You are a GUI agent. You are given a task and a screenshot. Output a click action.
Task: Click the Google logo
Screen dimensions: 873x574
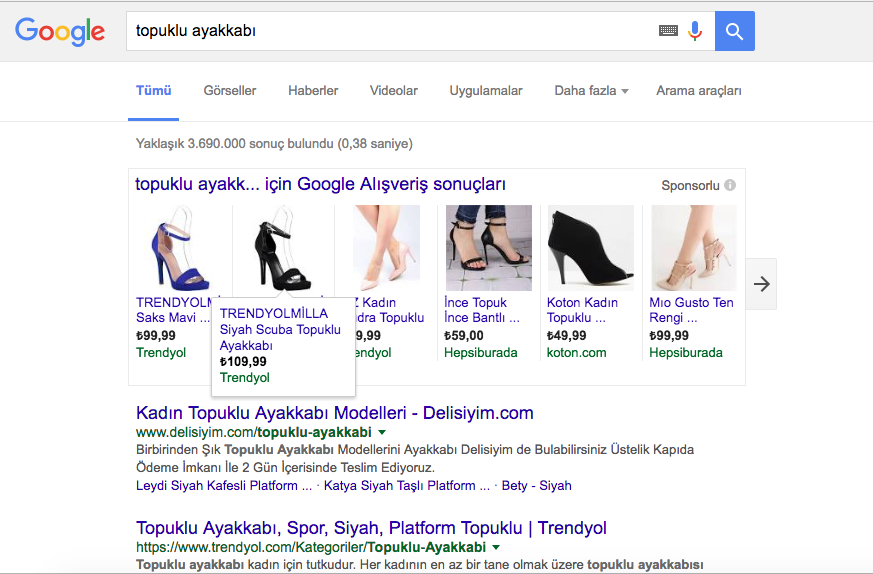pyautogui.click(x=60, y=31)
